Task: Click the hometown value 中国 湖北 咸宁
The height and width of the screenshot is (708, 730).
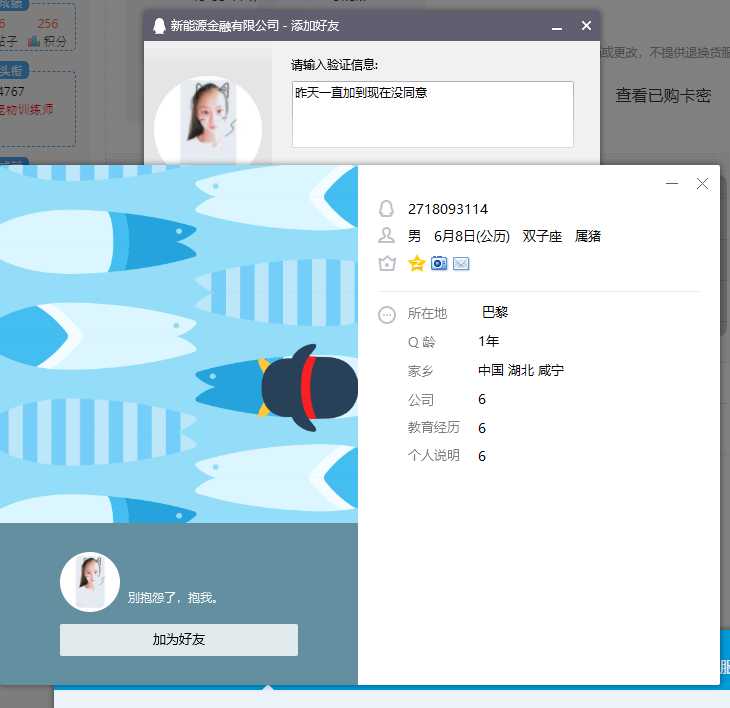Action: coord(521,371)
